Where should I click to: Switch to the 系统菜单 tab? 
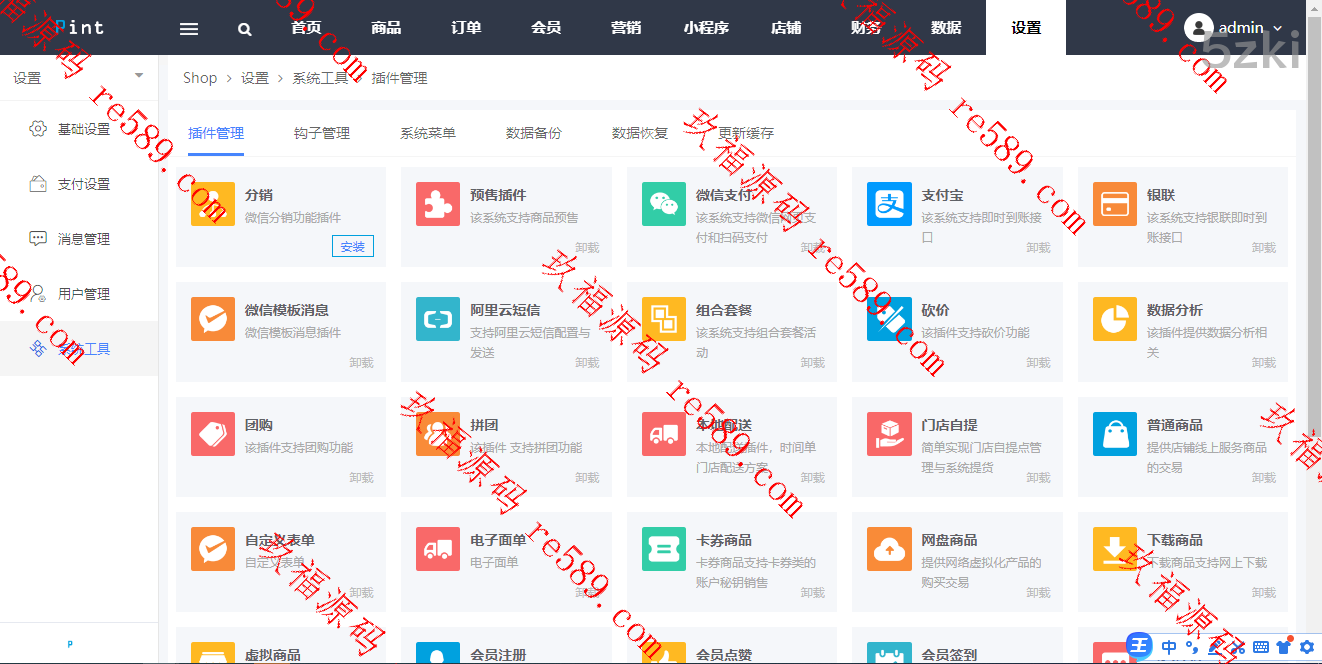[428, 133]
